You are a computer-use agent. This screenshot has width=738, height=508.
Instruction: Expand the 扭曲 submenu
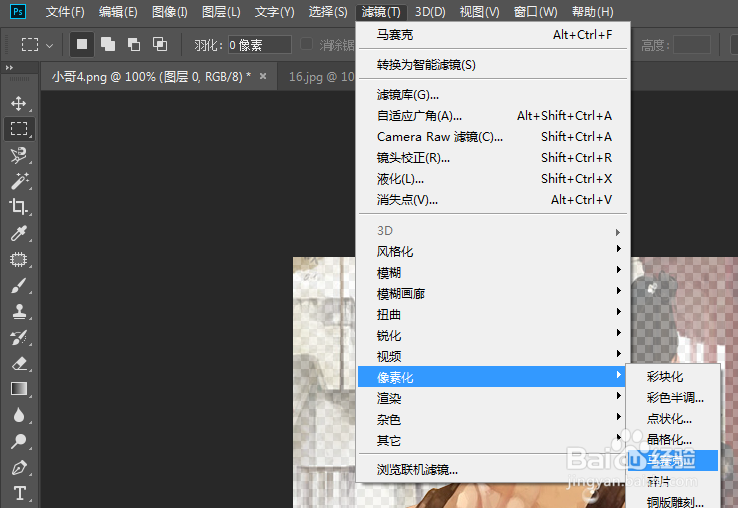(x=493, y=314)
